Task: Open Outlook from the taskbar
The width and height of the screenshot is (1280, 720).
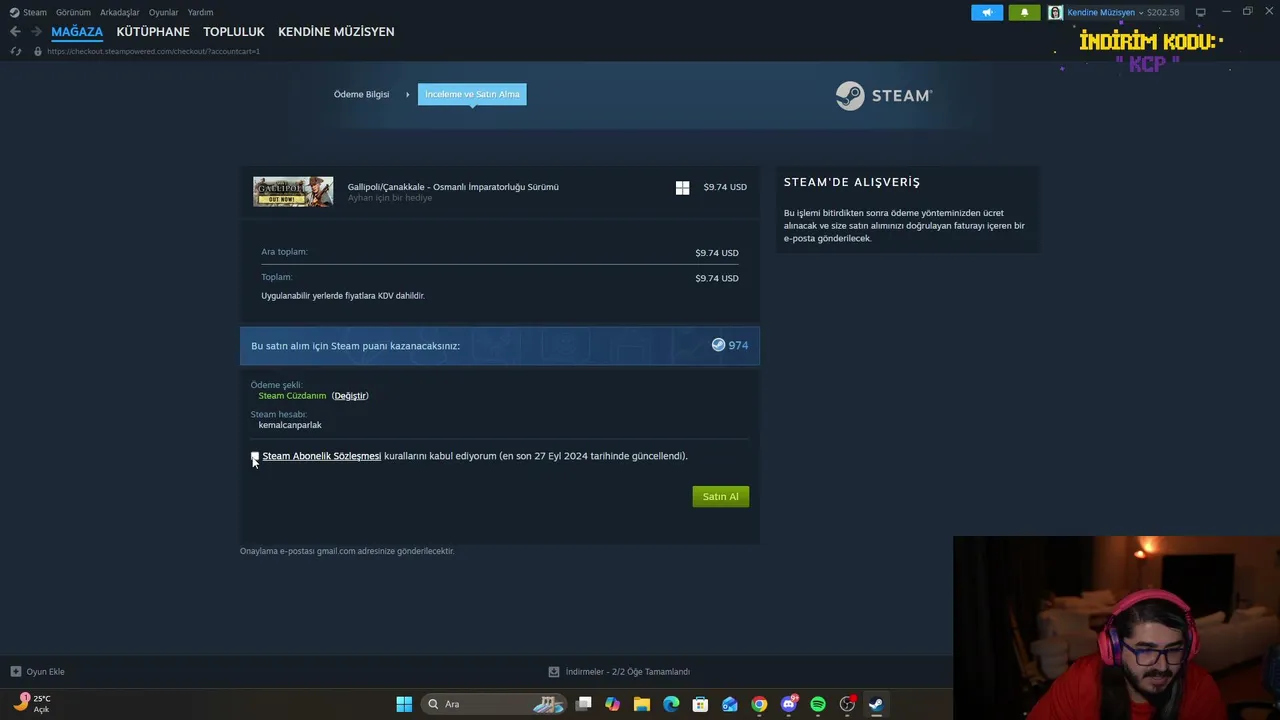Action: (x=730, y=704)
